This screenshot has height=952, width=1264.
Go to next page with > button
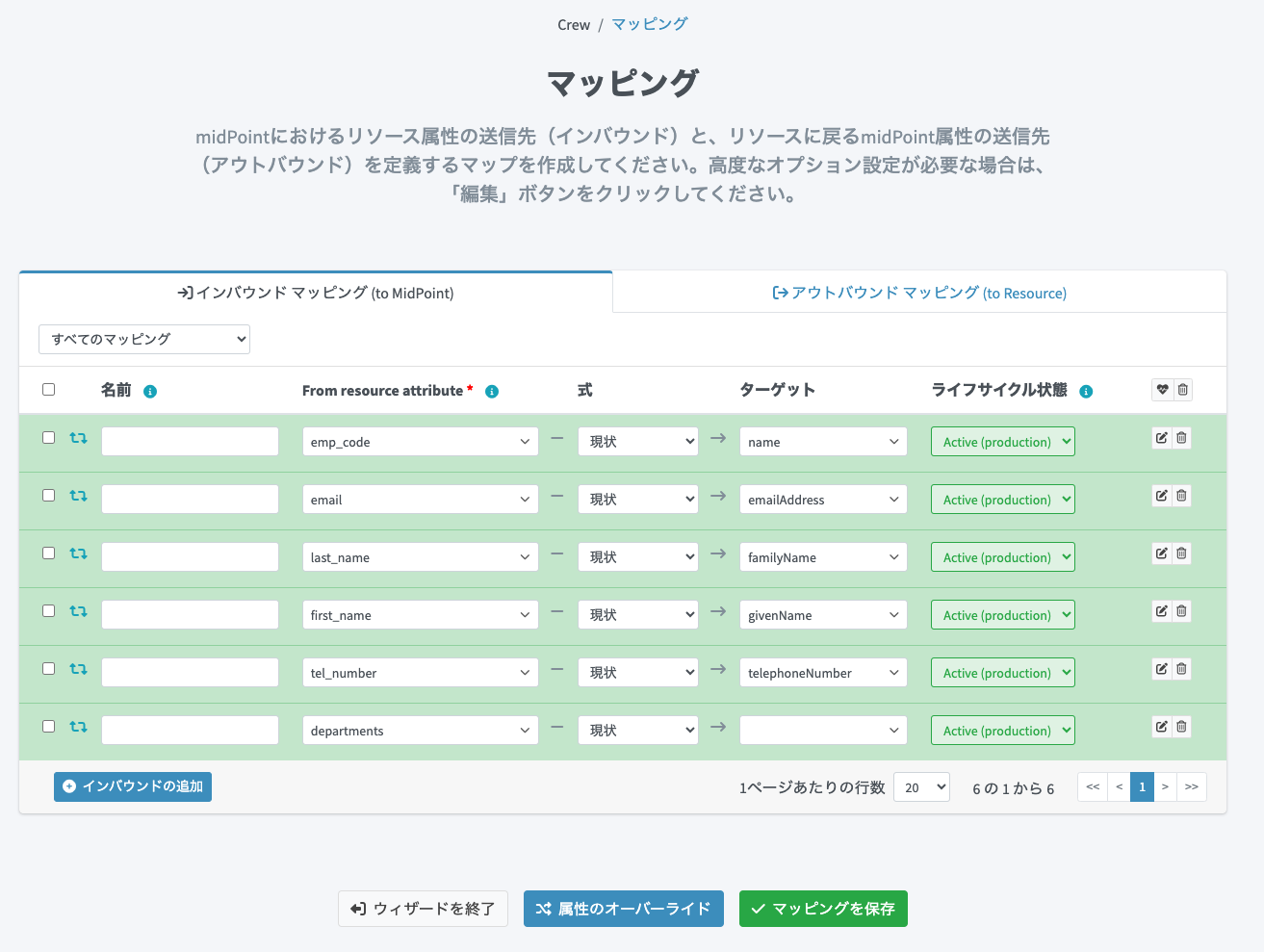point(1165,787)
